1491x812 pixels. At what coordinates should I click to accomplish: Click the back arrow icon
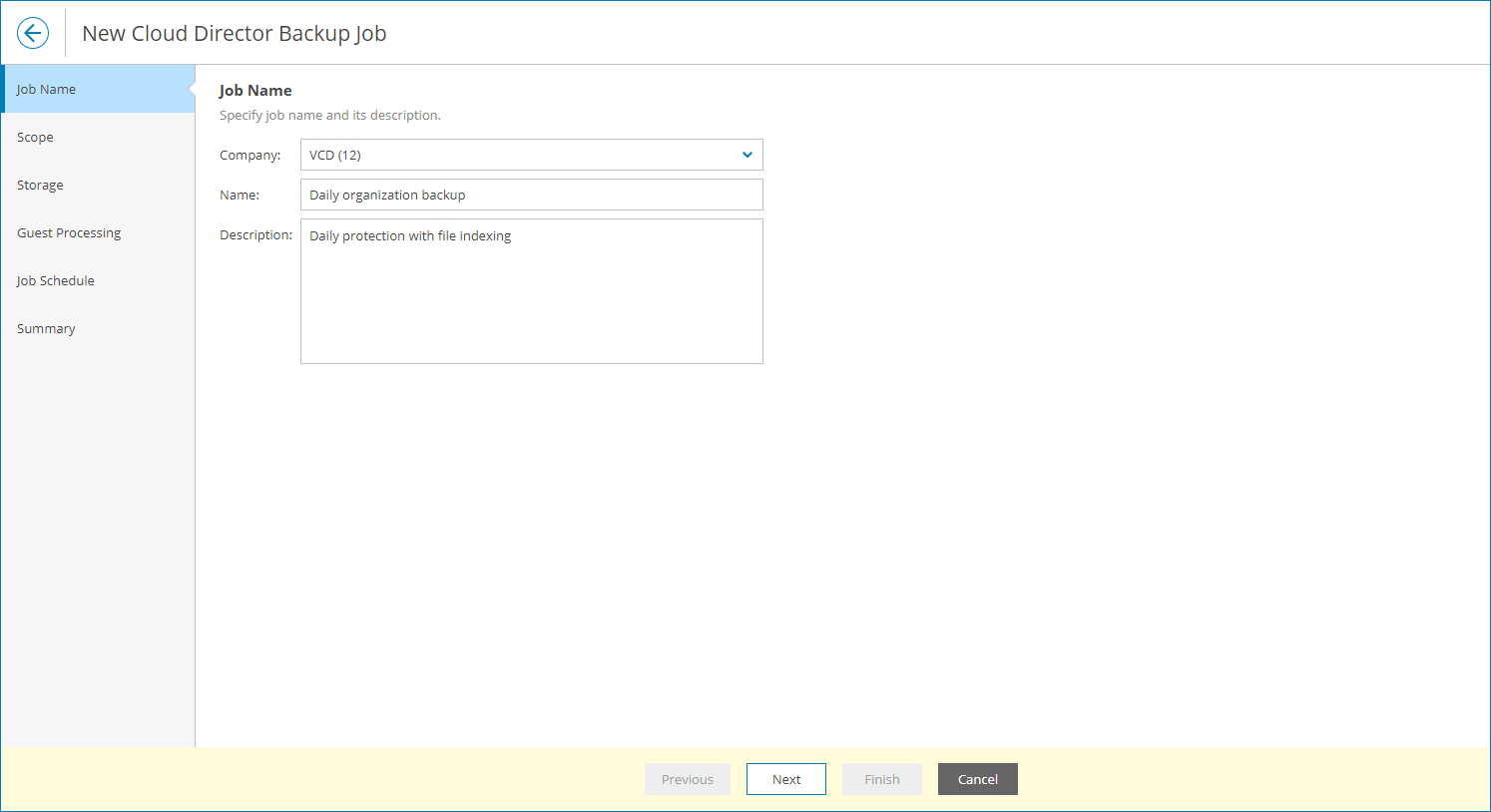pyautogui.click(x=33, y=33)
